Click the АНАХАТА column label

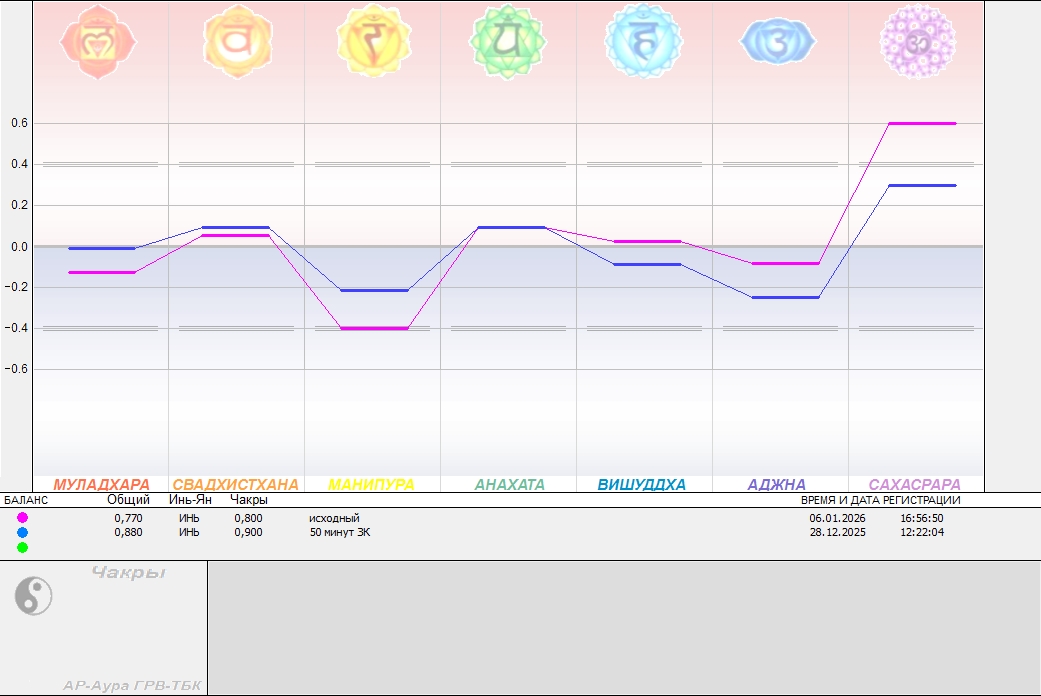coord(509,485)
